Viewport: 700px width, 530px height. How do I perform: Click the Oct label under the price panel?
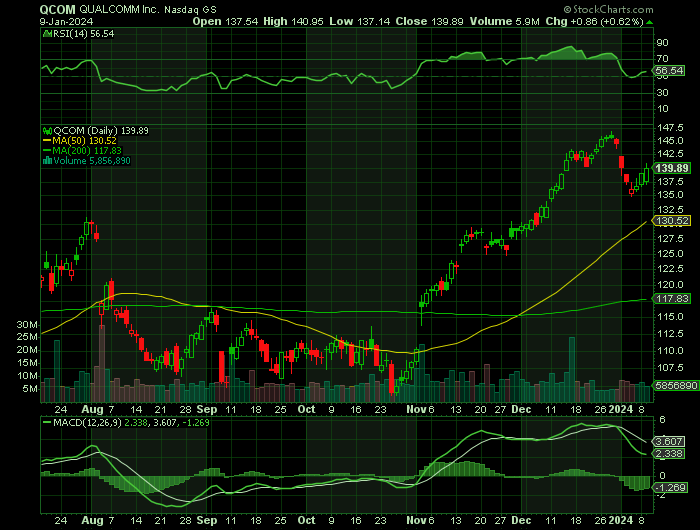click(x=306, y=409)
